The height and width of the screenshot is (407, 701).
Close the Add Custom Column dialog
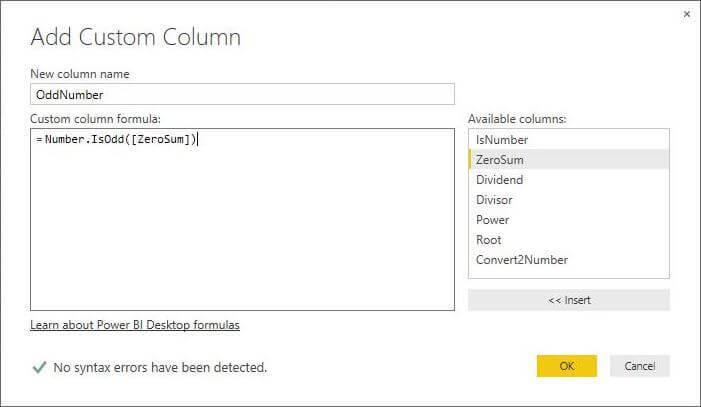click(x=686, y=14)
